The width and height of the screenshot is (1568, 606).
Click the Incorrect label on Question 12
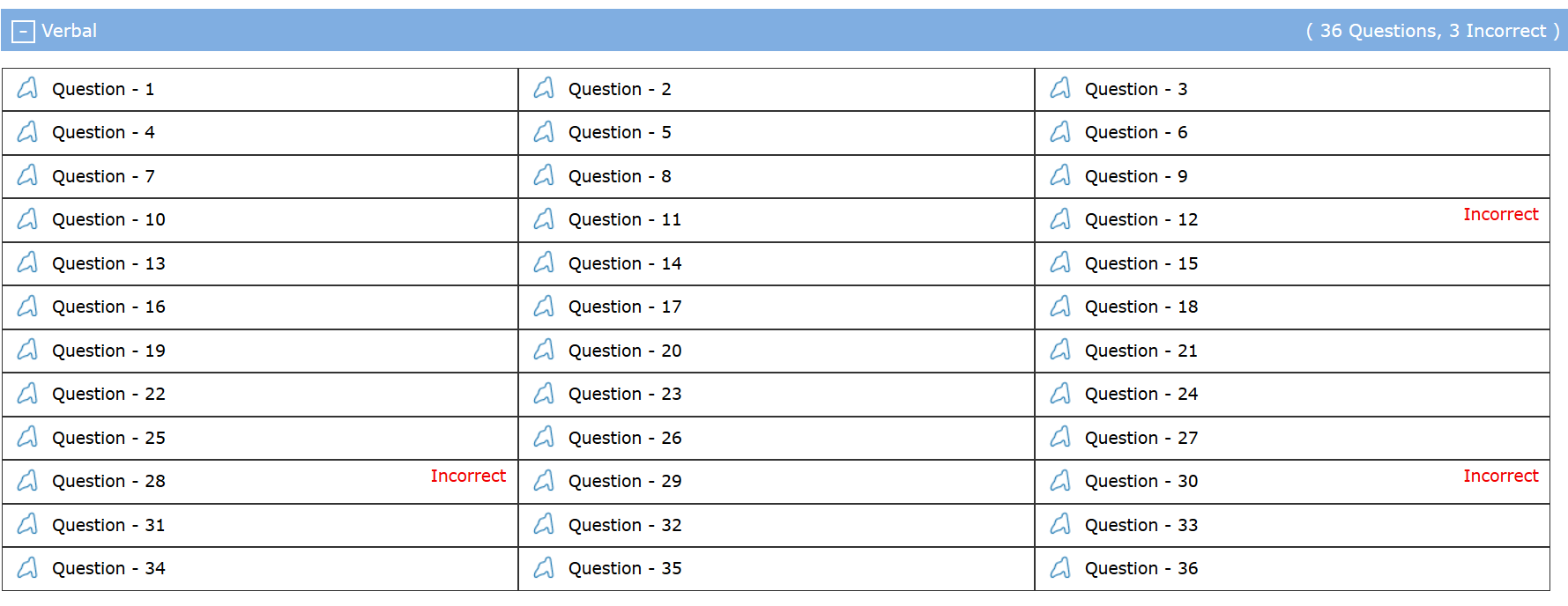point(1500,214)
